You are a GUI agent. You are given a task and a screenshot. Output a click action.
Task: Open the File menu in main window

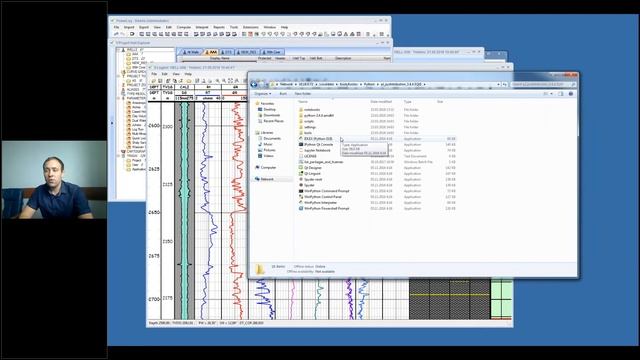pyautogui.click(x=116, y=27)
